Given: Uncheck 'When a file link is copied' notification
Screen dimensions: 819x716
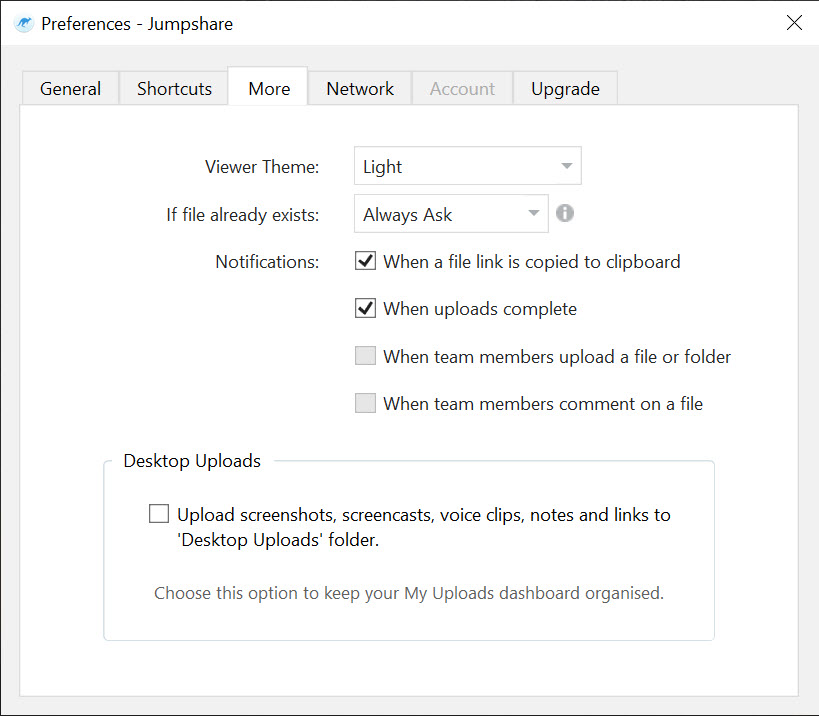Looking at the screenshot, I should pos(365,261).
